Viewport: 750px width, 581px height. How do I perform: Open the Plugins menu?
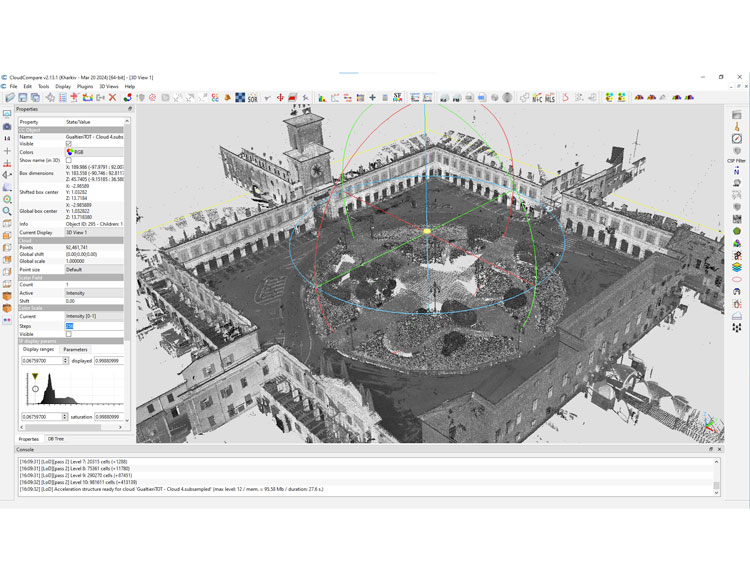point(85,87)
